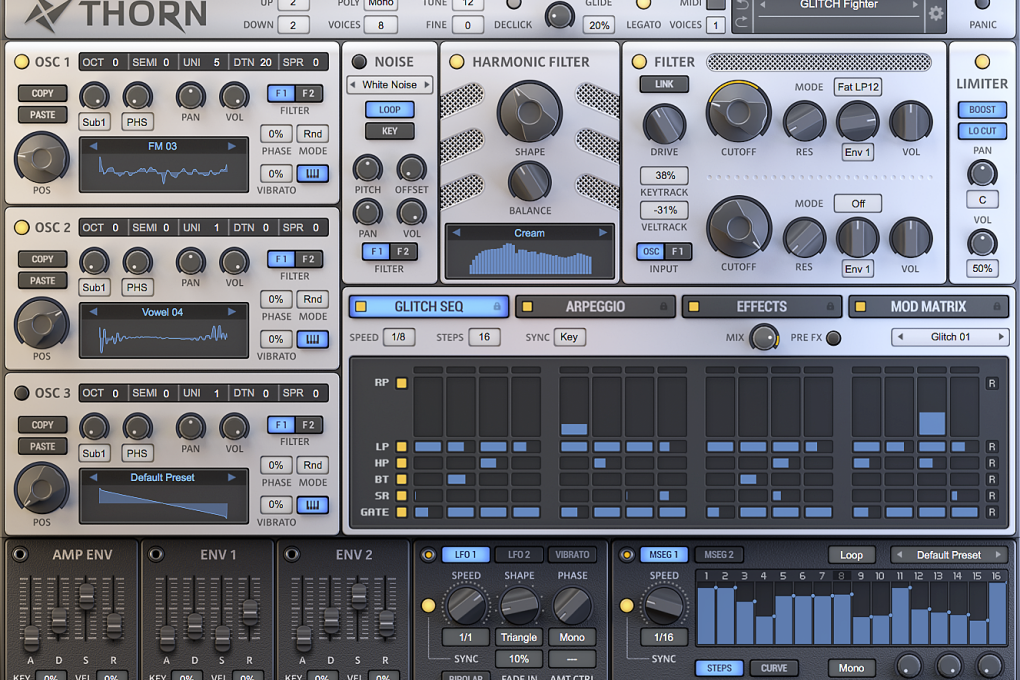Open Glitch 01 preset selector

point(950,337)
